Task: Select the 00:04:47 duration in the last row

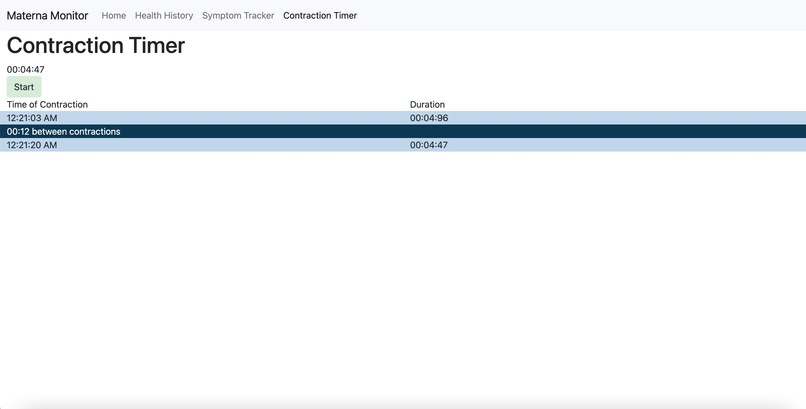Action: [x=429, y=145]
